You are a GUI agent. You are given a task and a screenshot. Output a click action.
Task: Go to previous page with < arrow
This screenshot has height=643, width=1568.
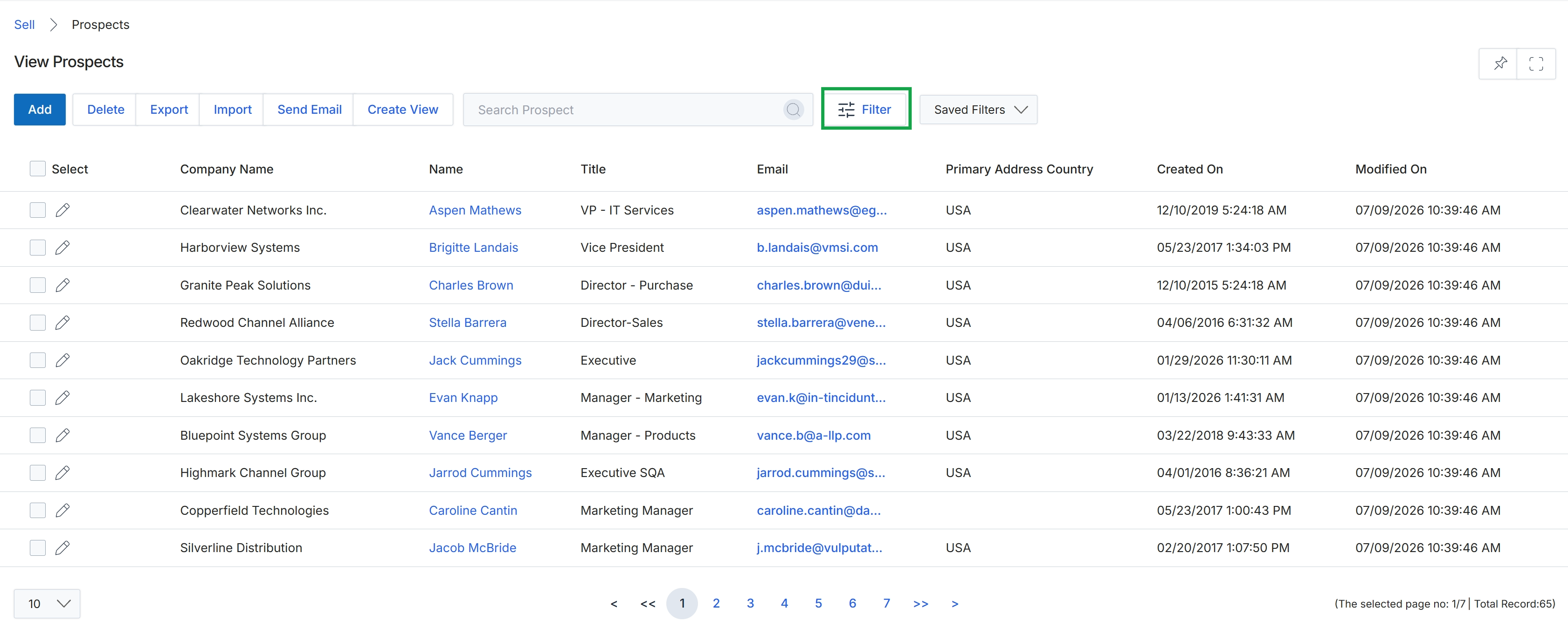click(614, 603)
